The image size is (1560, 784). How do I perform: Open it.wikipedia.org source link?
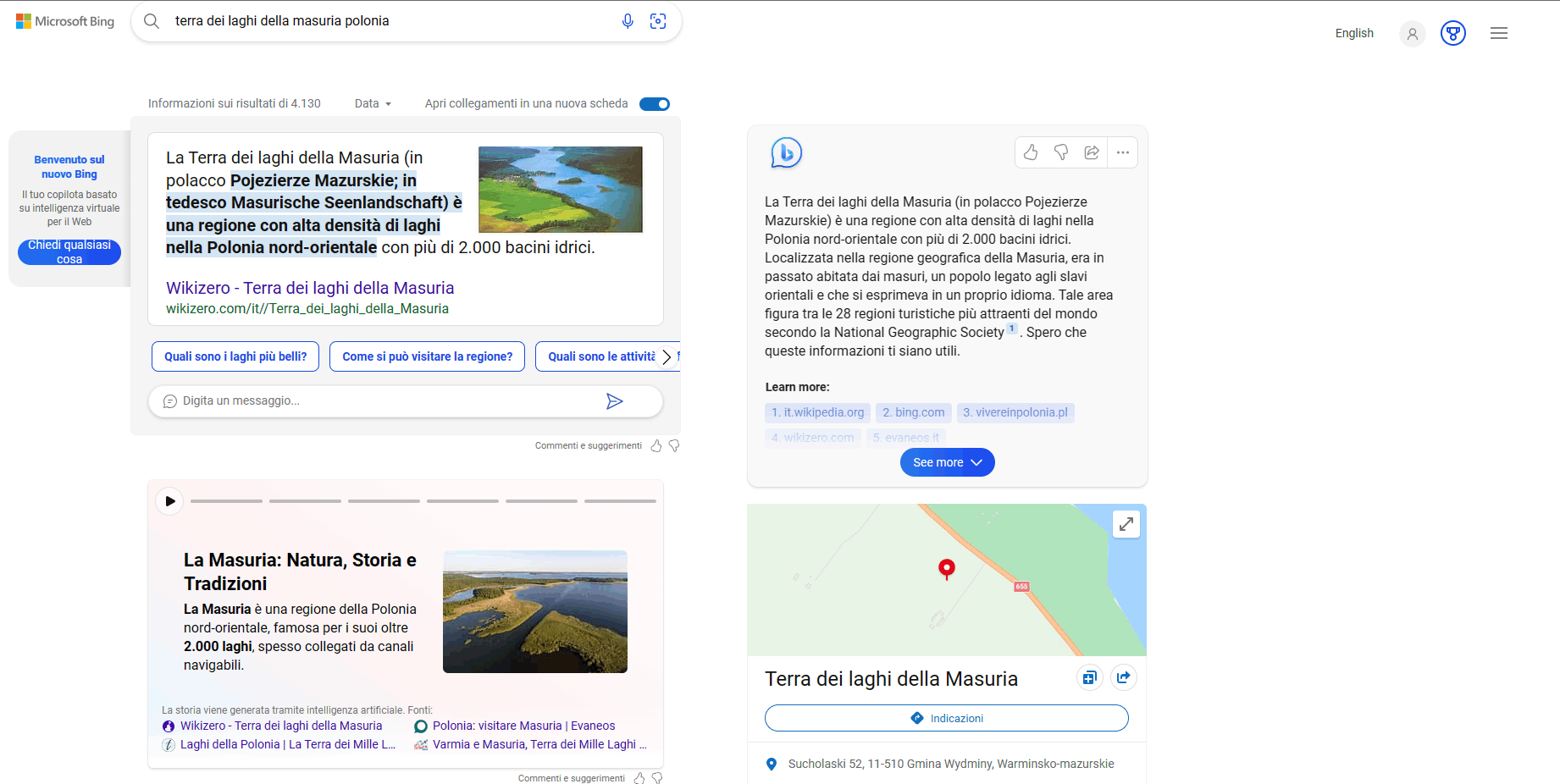(817, 412)
